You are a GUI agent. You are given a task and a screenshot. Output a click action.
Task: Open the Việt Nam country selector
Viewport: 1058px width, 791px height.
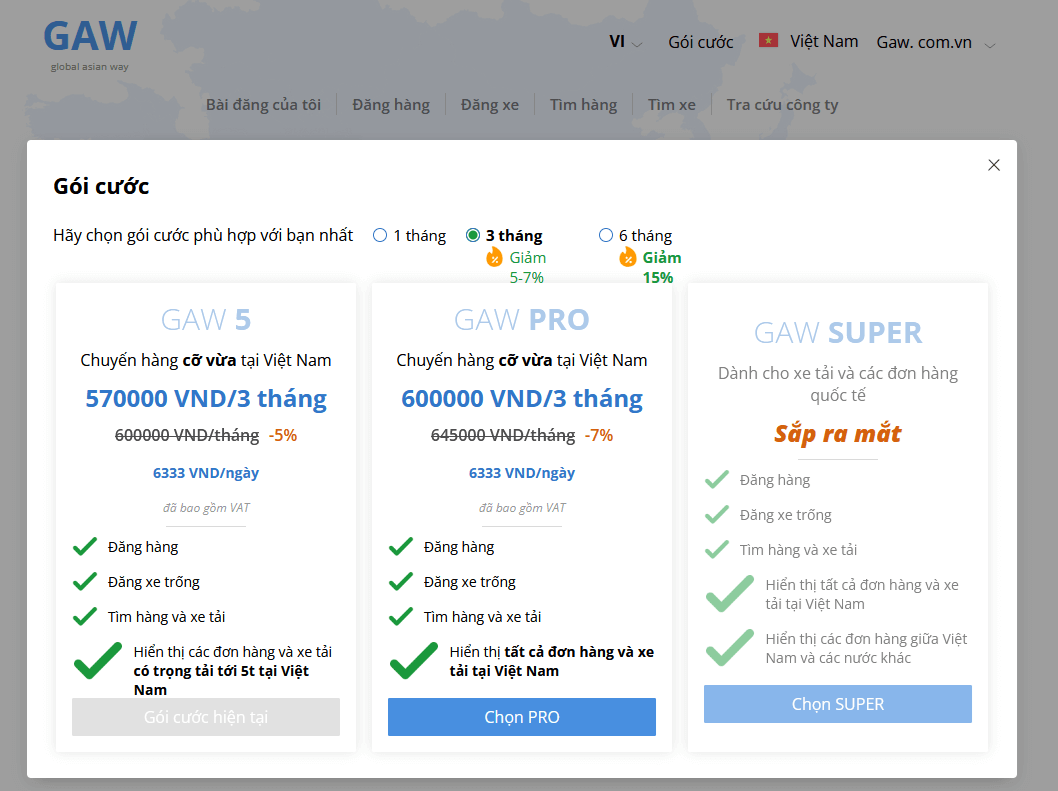click(823, 41)
